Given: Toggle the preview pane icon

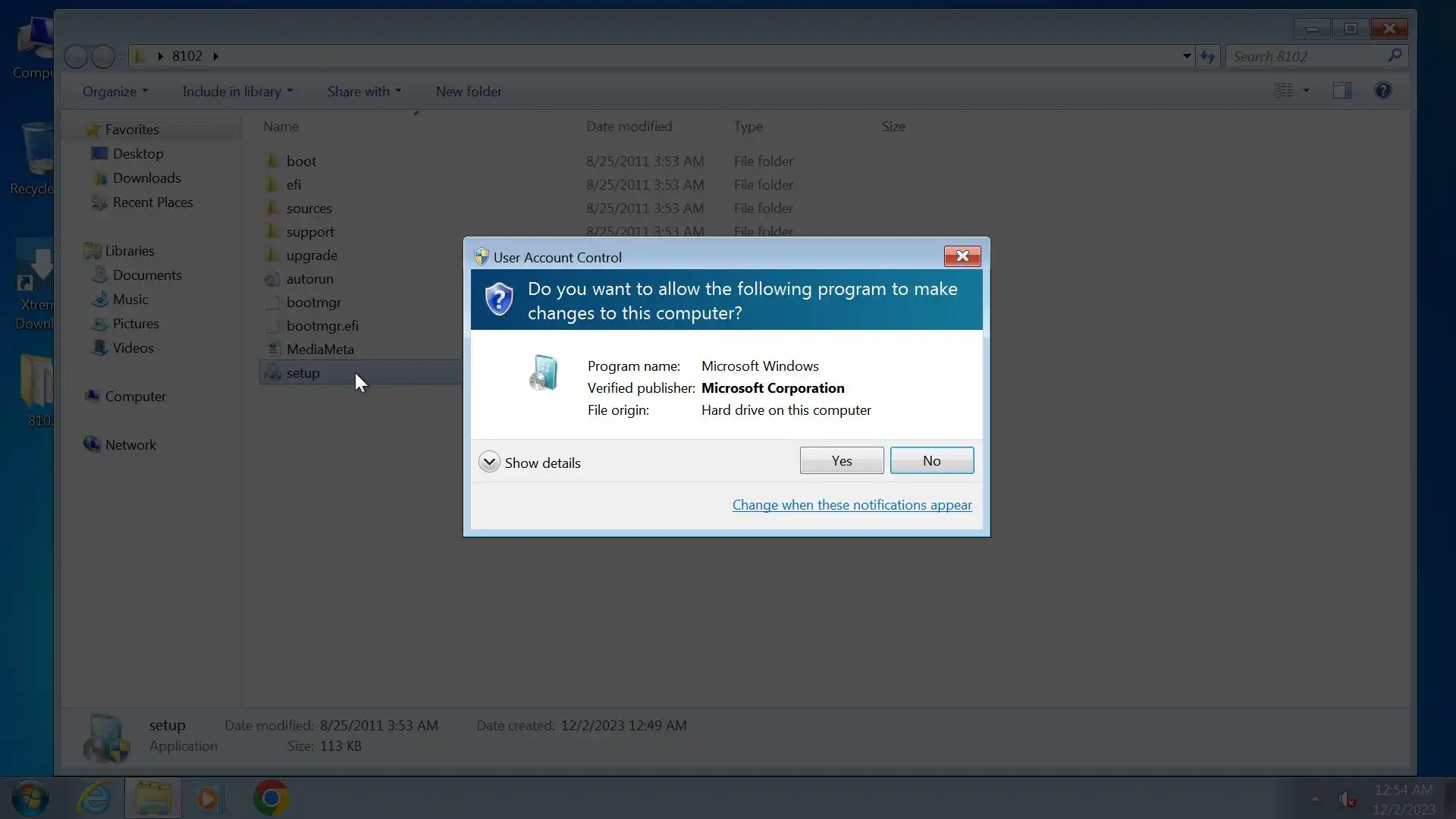Looking at the screenshot, I should coord(1341,91).
